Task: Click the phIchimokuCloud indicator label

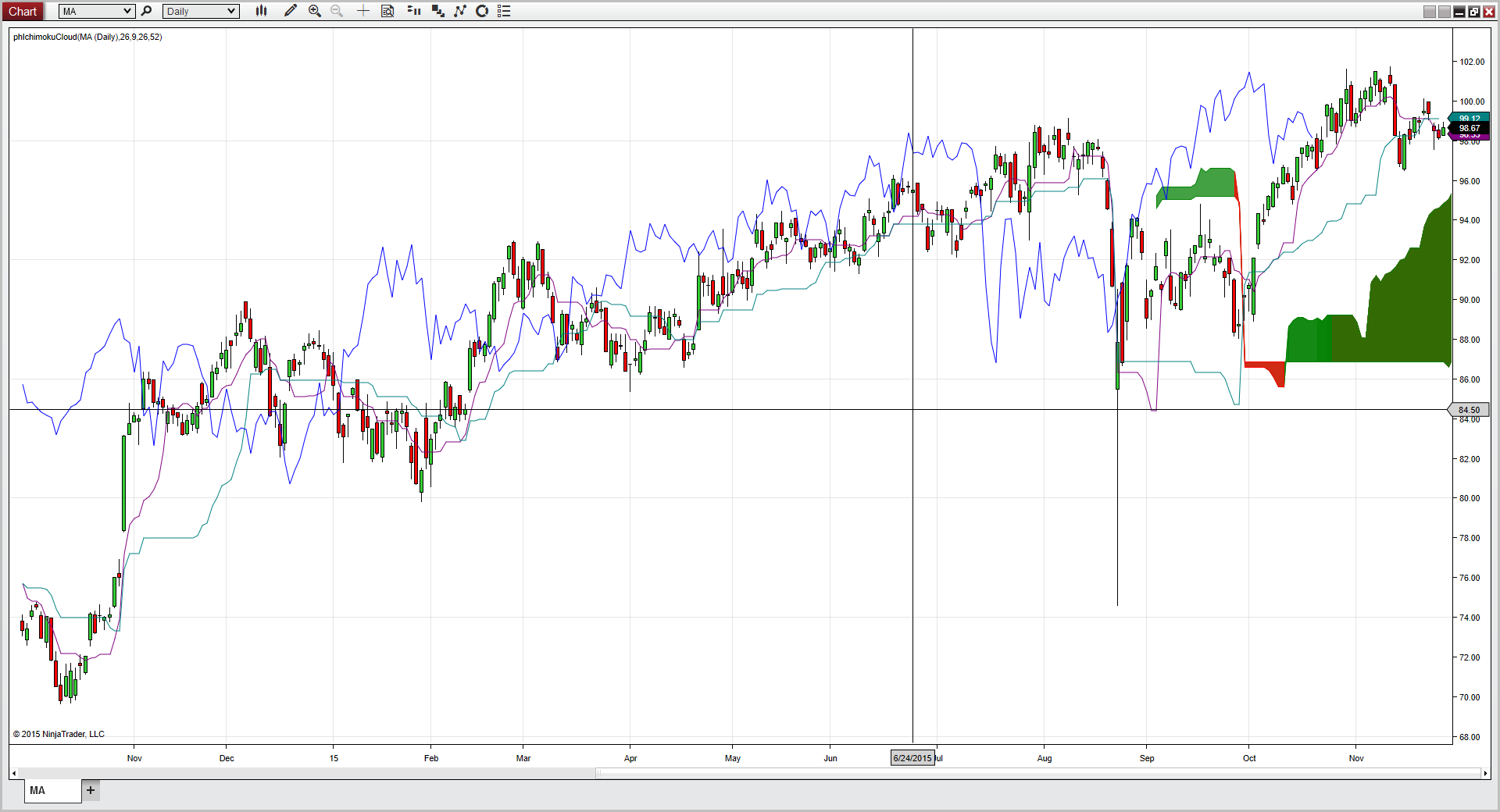Action: click(87, 37)
